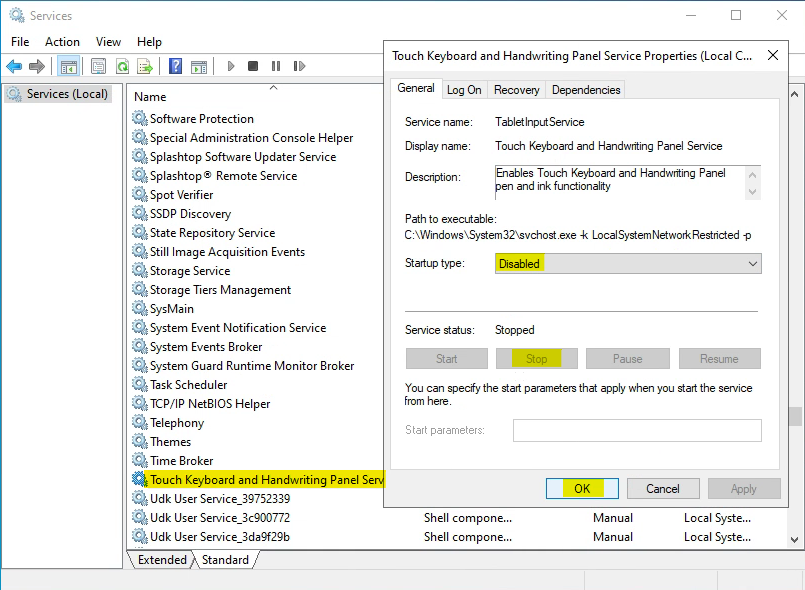Switch to the Dependencies tab
805x590 pixels.
[585, 88]
